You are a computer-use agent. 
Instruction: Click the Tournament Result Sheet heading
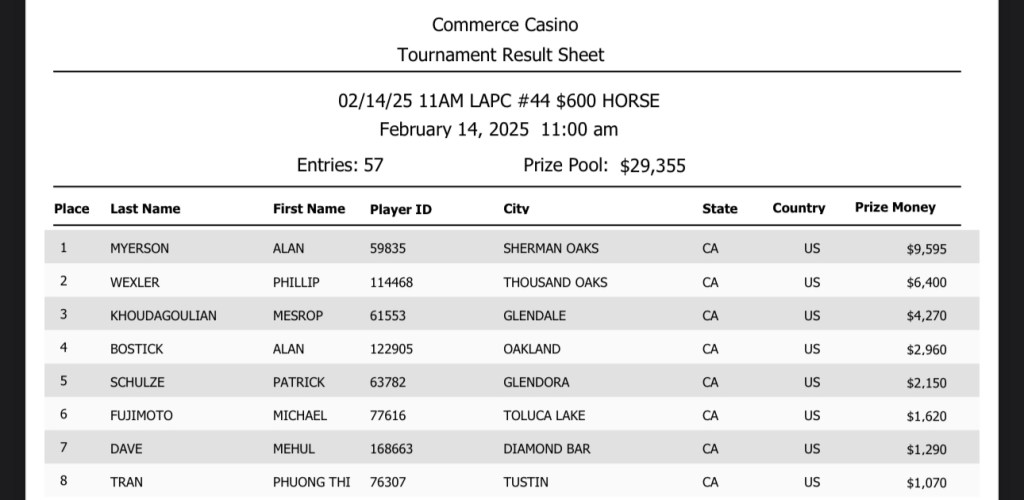500,55
